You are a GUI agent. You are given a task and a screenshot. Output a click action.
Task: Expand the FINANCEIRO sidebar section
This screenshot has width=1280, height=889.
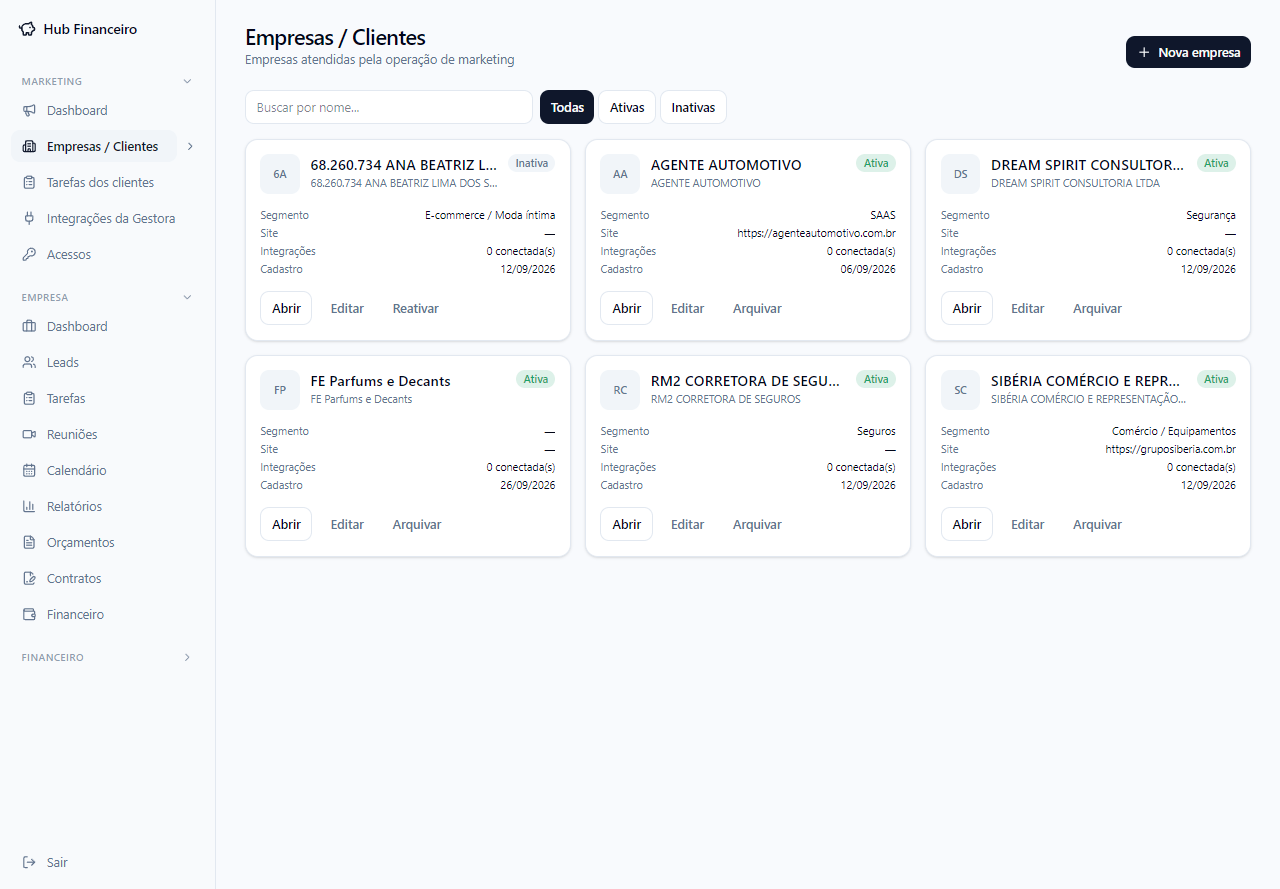[187, 657]
